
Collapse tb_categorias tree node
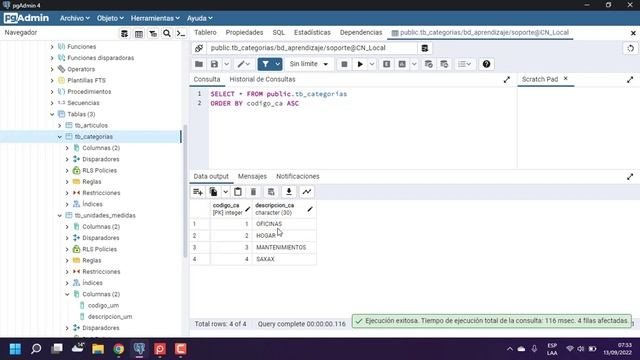[60, 137]
